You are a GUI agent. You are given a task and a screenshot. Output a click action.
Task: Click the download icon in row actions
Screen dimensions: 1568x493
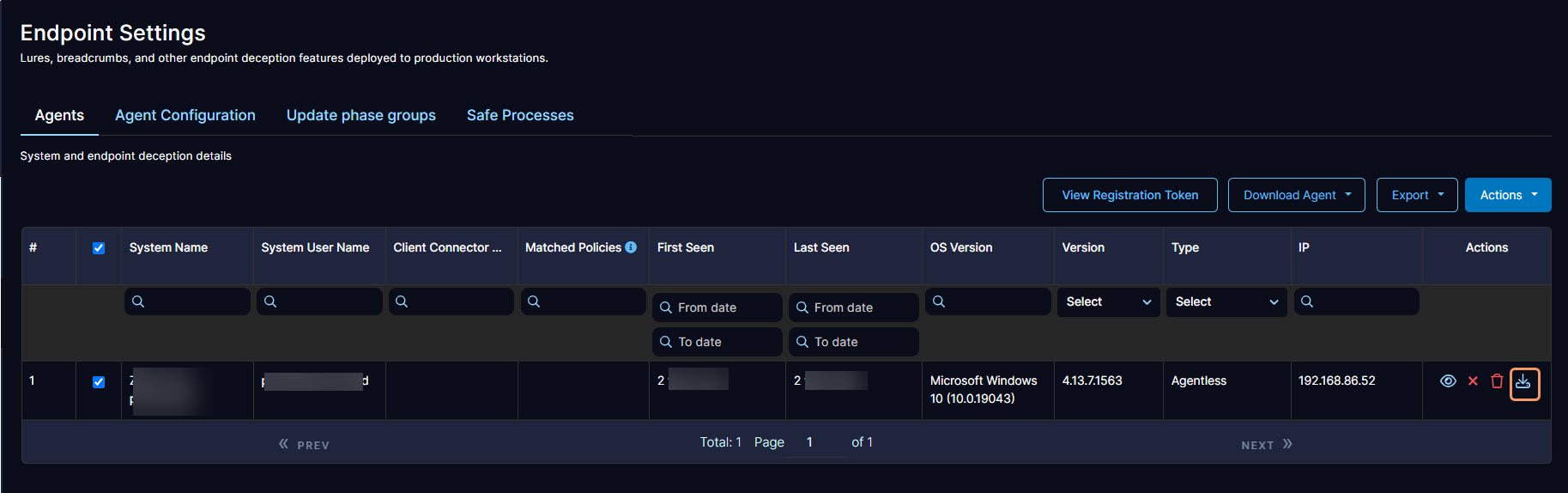click(1523, 382)
